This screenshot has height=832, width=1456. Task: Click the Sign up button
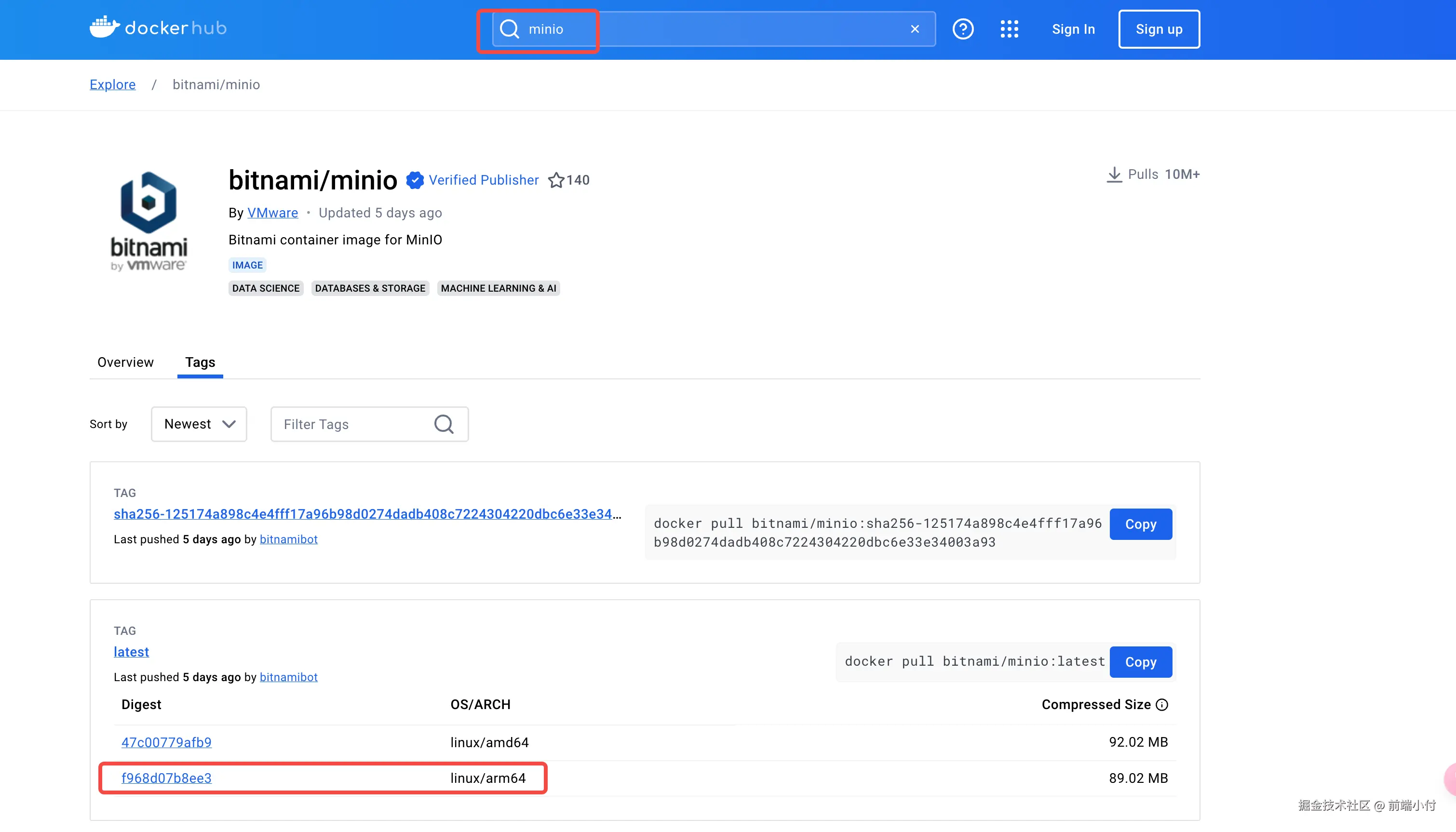click(x=1159, y=29)
